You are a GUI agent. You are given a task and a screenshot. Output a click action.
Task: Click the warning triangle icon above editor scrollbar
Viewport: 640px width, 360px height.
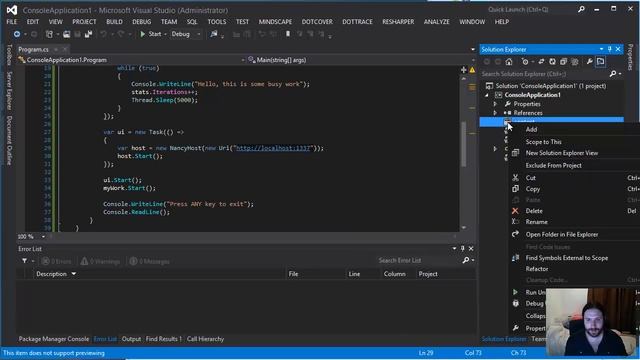point(472,70)
